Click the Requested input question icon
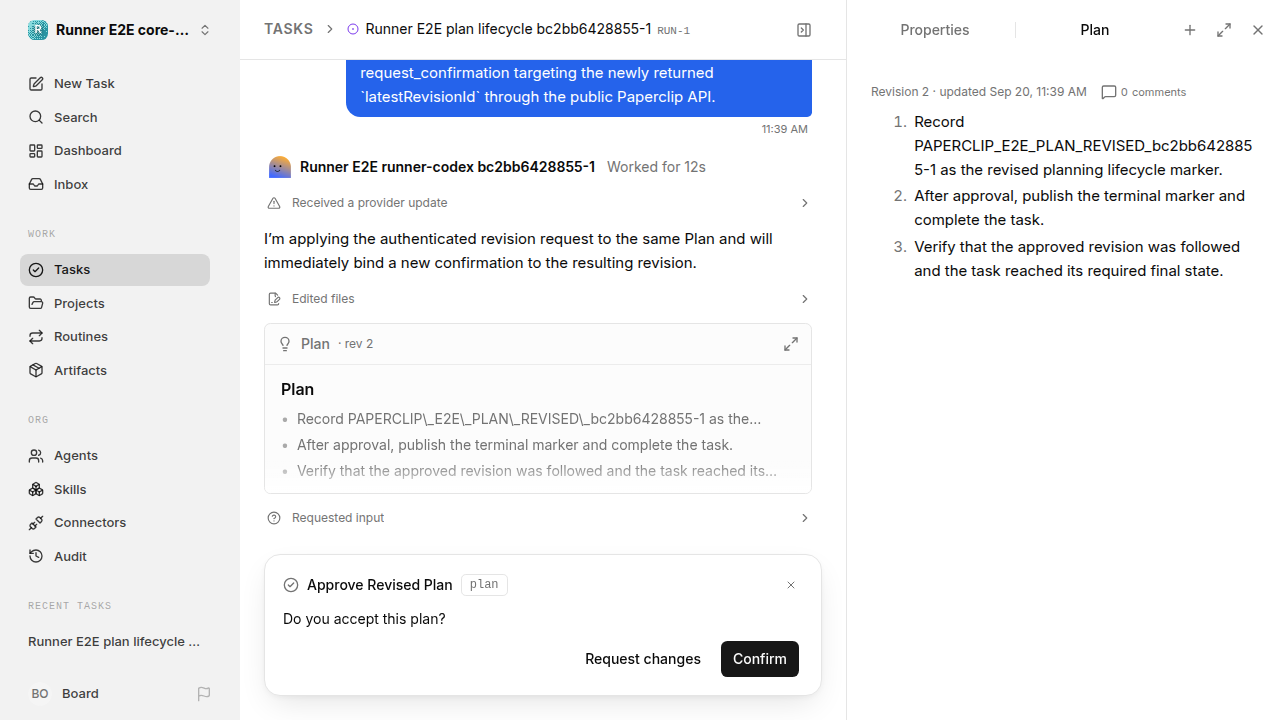1280x720 pixels. click(274, 518)
